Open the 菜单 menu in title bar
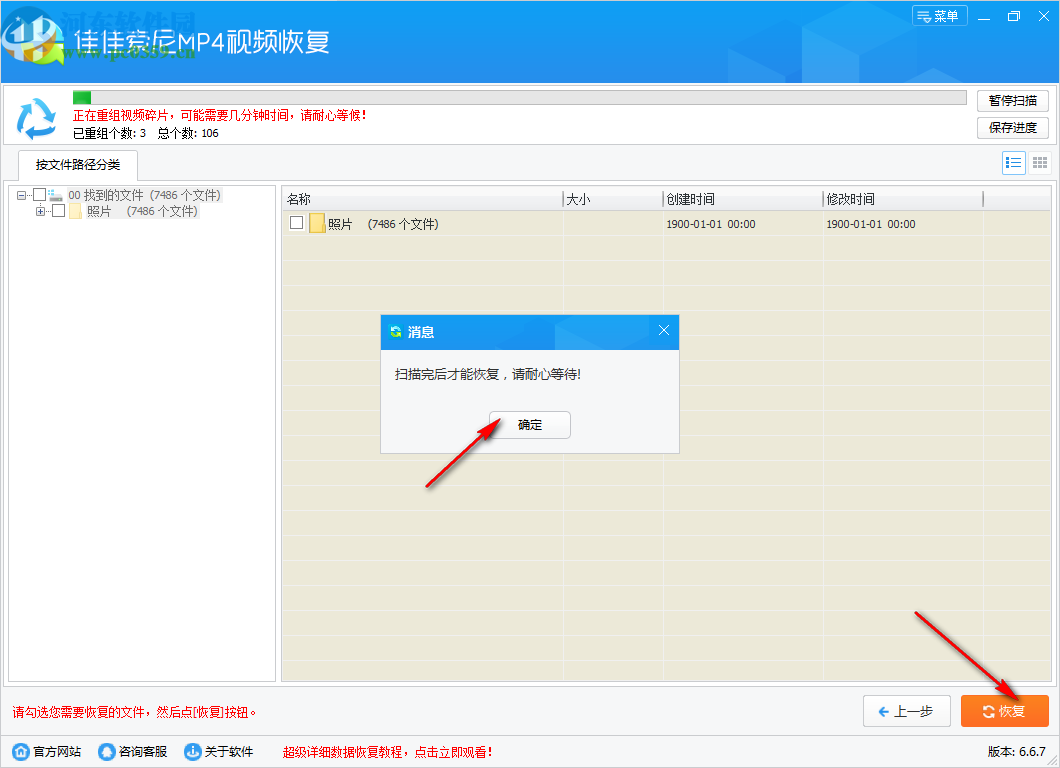 tap(940, 16)
